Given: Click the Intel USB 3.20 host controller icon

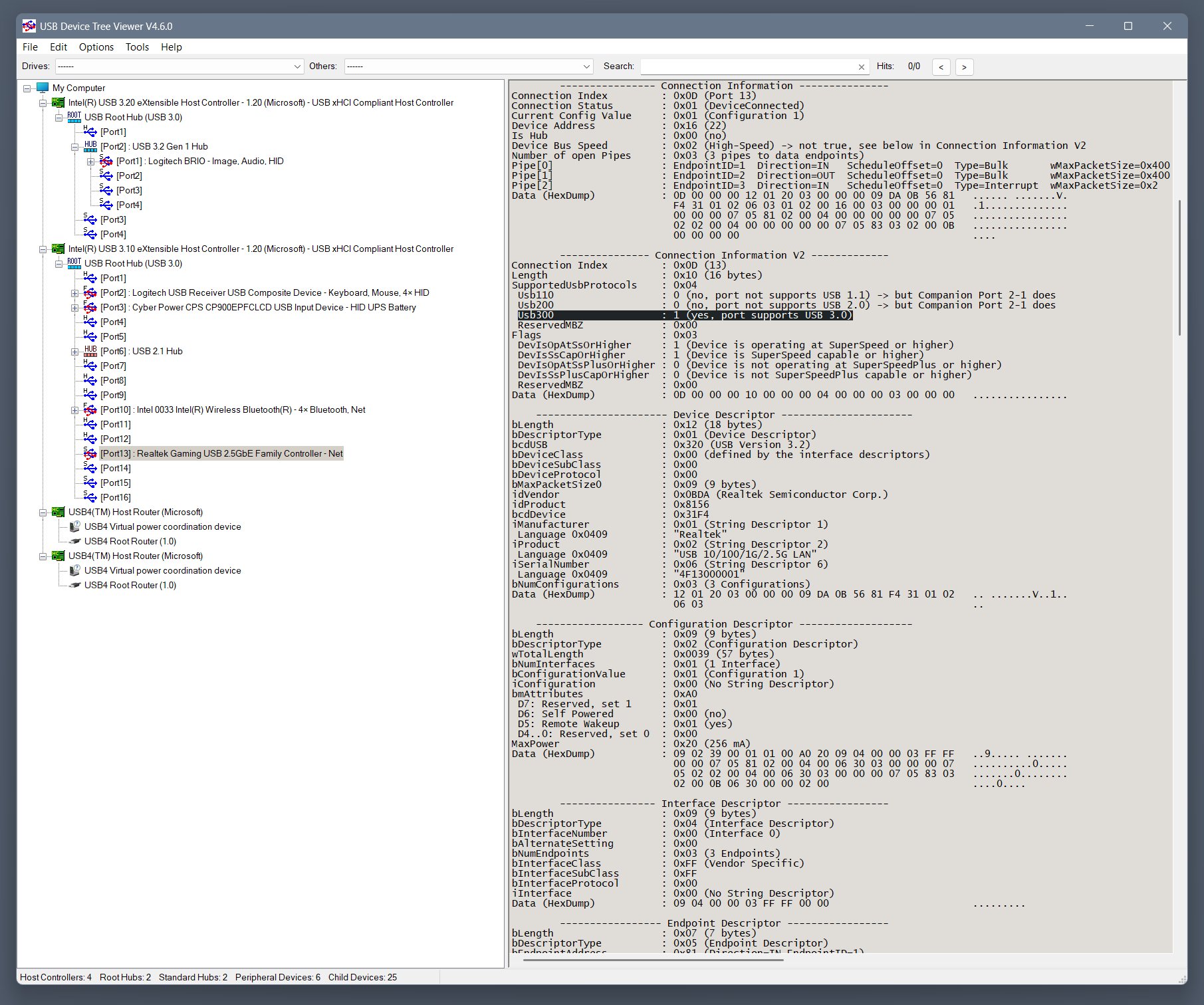Looking at the screenshot, I should (59, 102).
